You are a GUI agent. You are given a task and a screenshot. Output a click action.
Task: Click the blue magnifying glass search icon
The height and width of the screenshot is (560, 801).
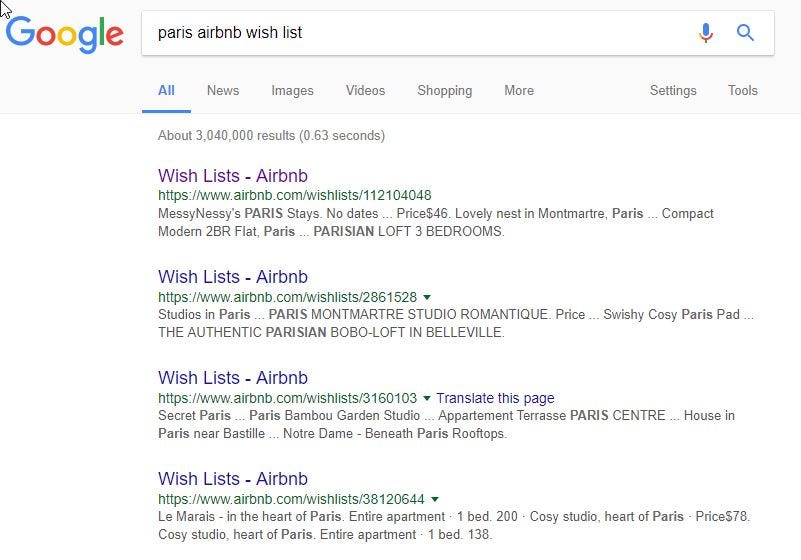745,33
